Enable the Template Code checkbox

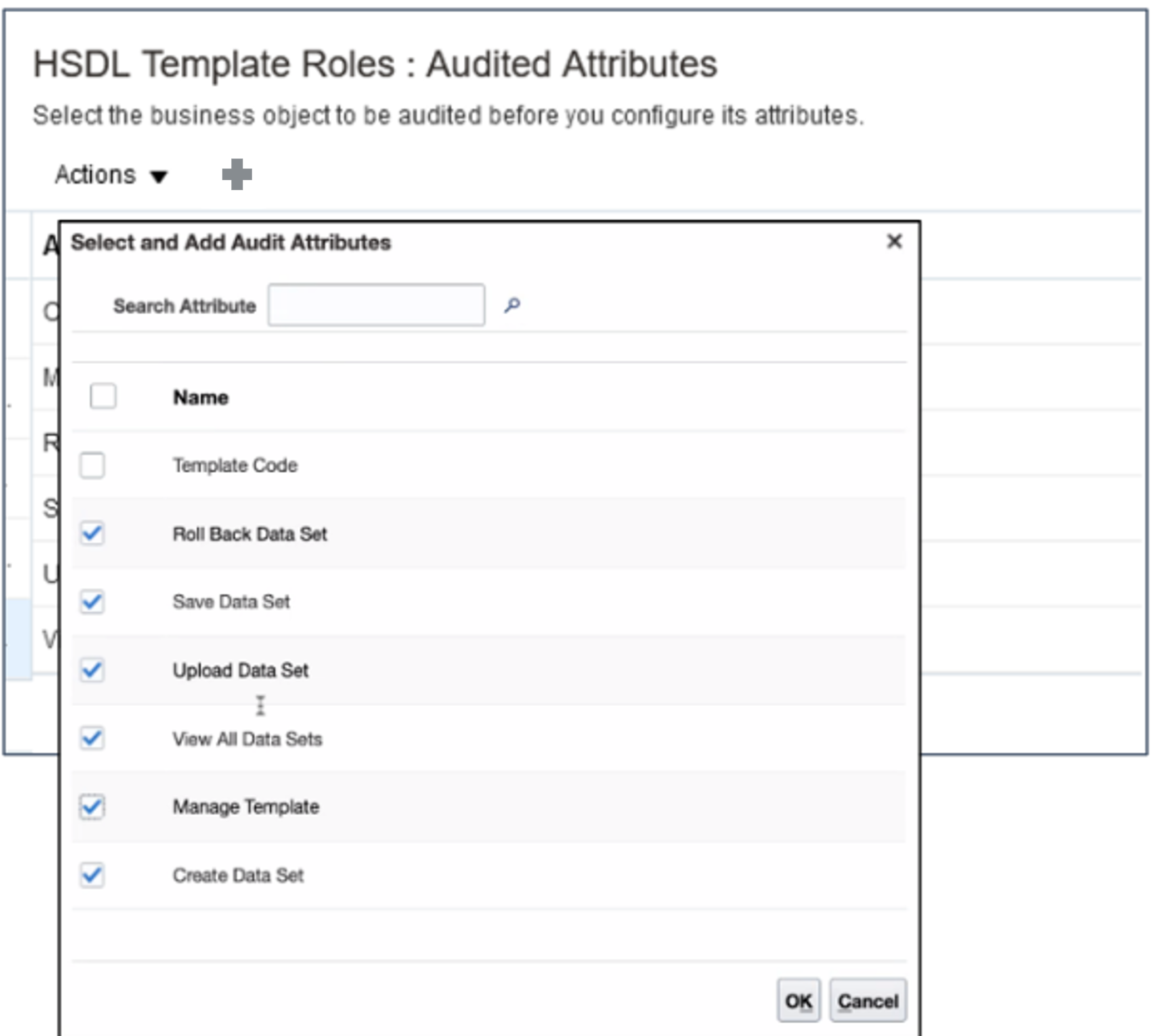point(92,465)
